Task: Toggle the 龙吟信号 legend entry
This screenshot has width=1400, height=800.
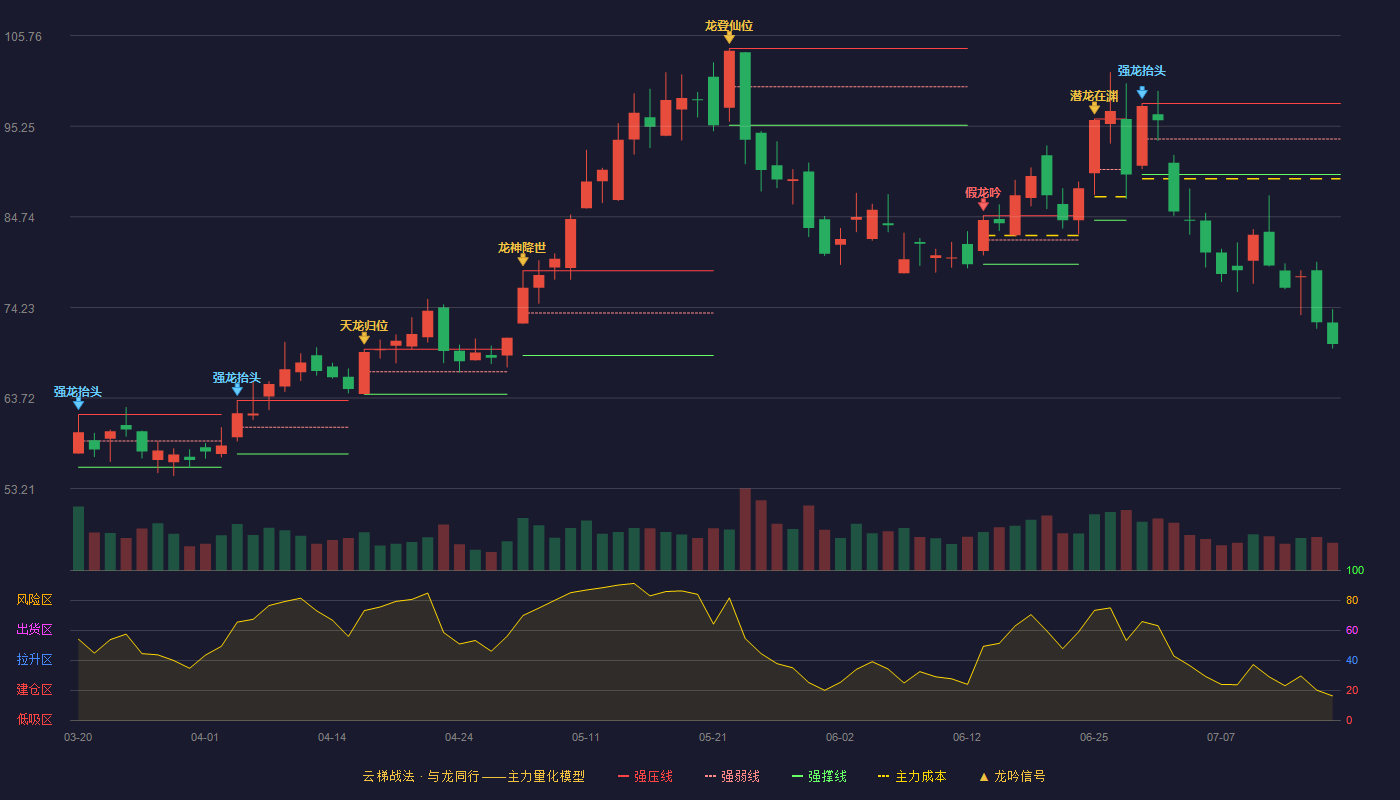Action: coord(1012,776)
